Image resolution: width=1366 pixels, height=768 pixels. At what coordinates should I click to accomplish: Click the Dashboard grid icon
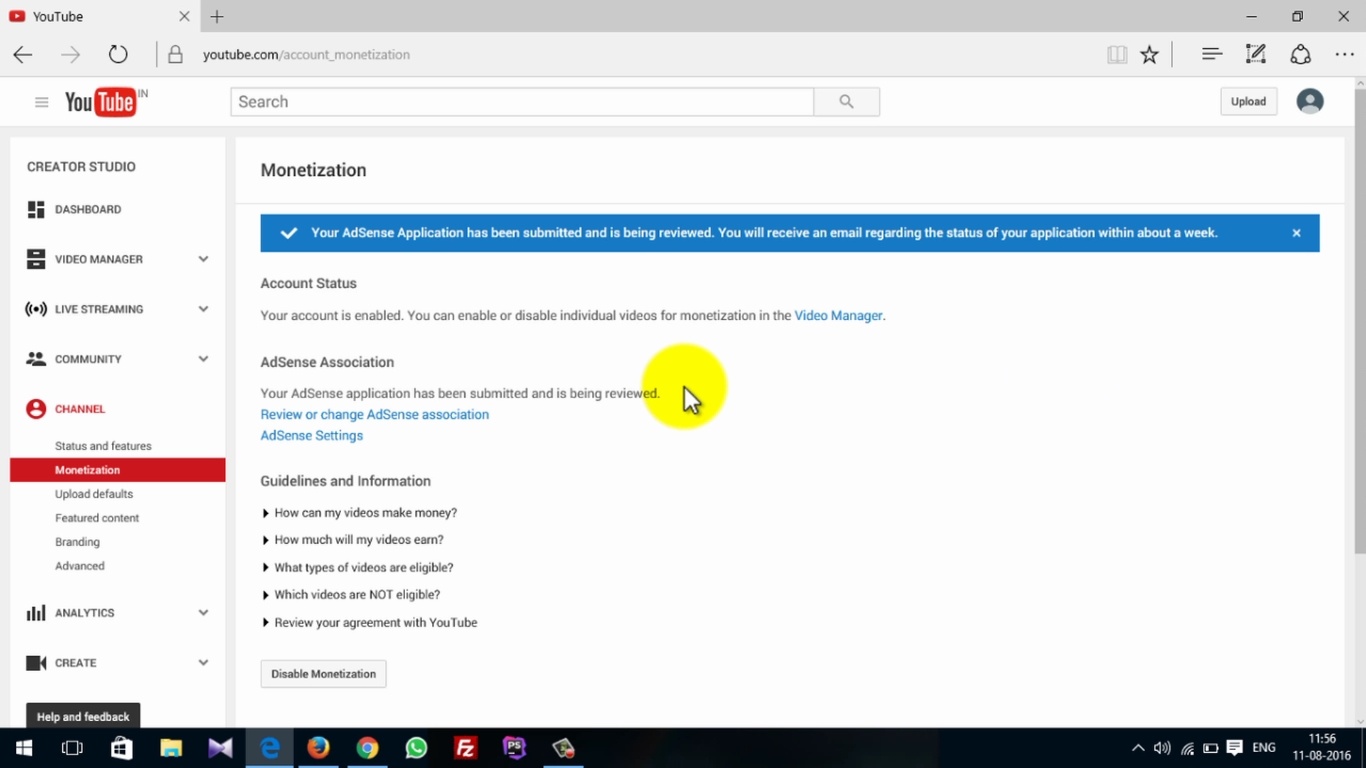[36, 209]
